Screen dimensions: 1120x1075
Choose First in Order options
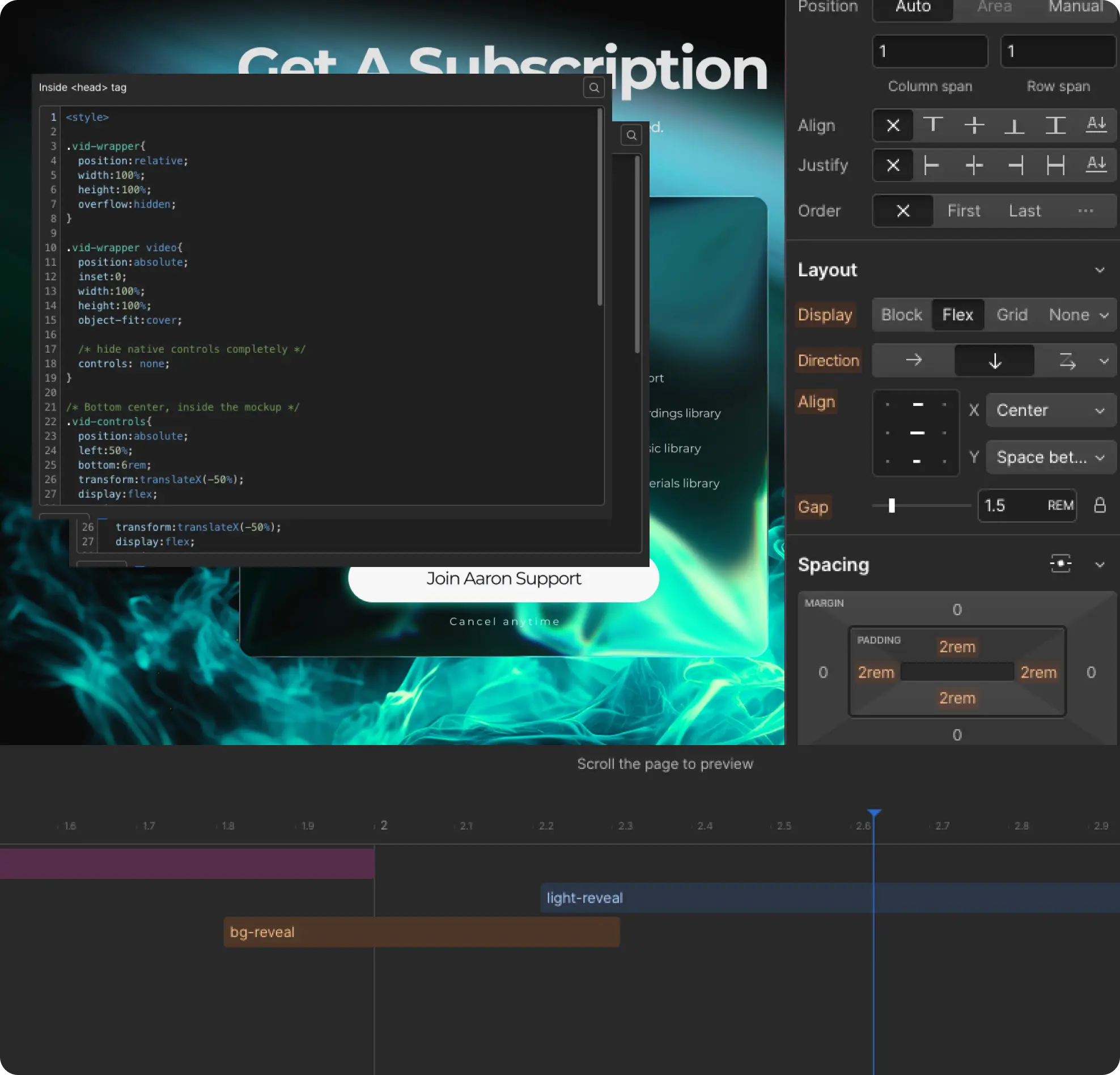[964, 211]
